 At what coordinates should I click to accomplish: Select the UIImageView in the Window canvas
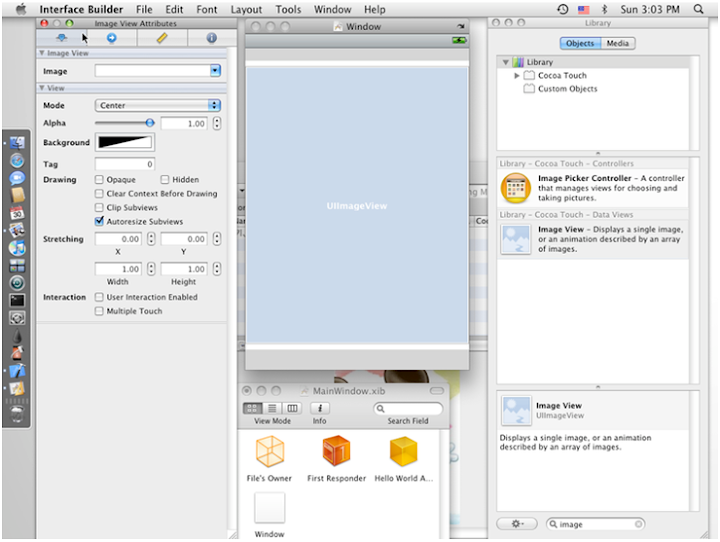pyautogui.click(x=357, y=205)
